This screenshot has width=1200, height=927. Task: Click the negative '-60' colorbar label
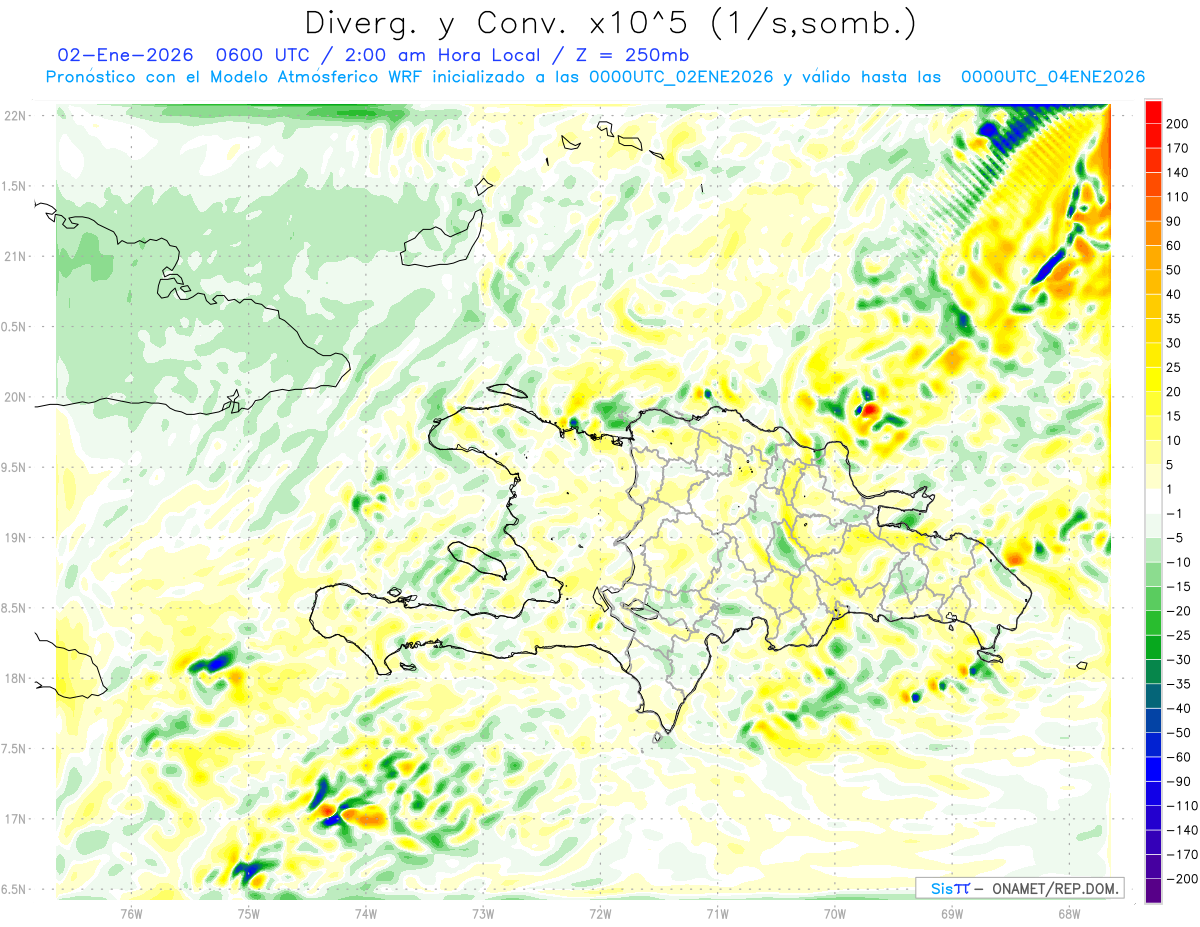coord(1178,758)
